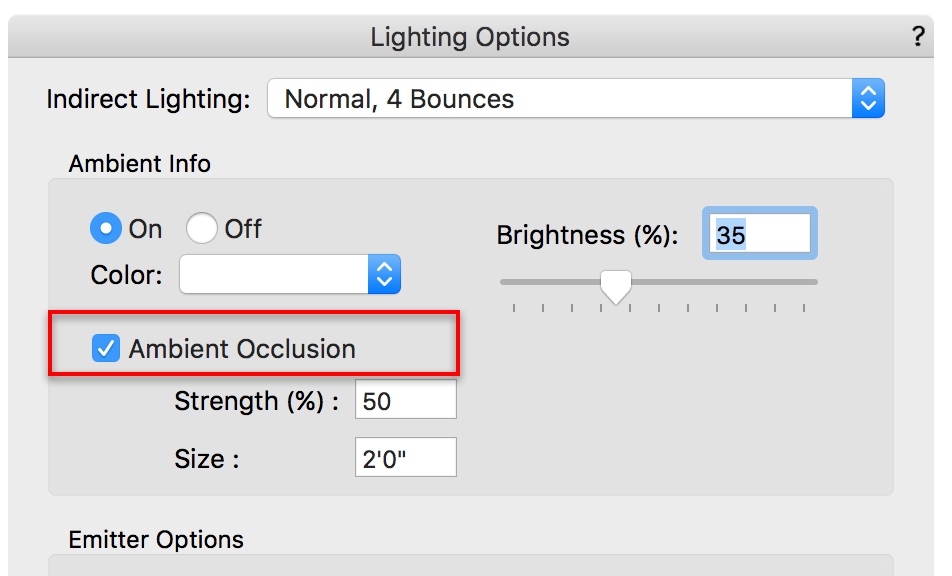Click the Brightness slider thumb
Screen dimensions: 952x576
[x=616, y=286]
